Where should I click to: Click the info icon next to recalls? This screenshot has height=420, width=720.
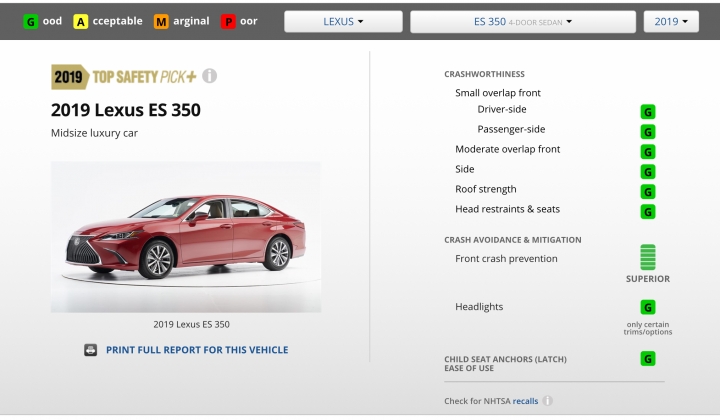547,401
